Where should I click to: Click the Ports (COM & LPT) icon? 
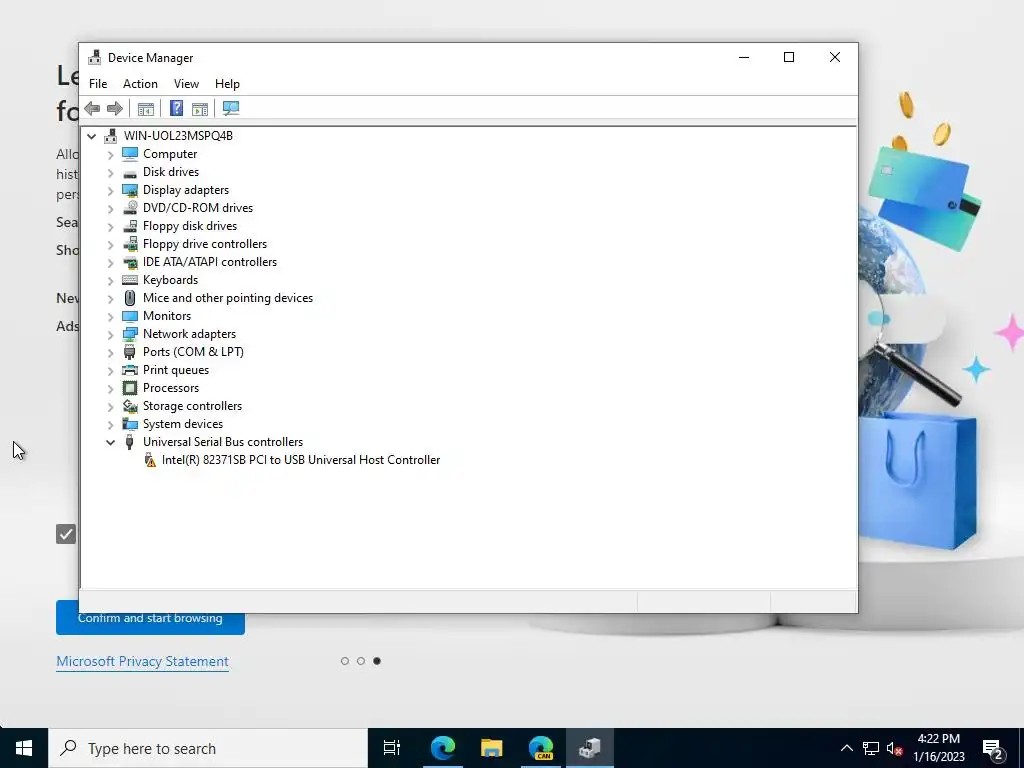[130, 352]
